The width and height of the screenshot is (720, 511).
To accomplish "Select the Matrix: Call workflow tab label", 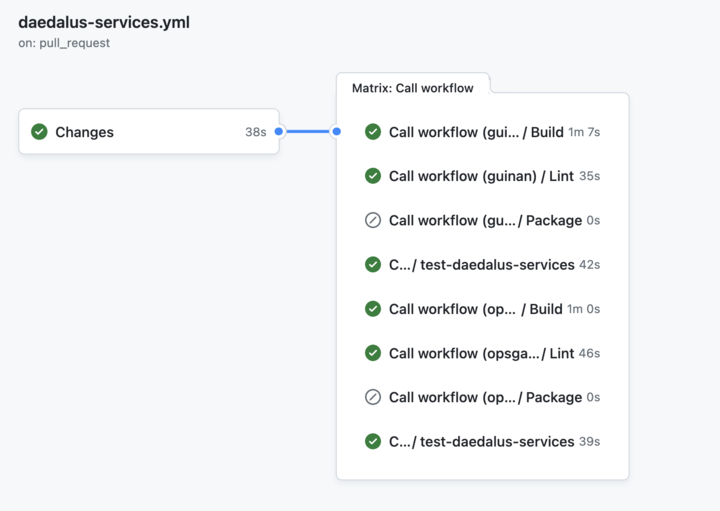I will coord(412,88).
